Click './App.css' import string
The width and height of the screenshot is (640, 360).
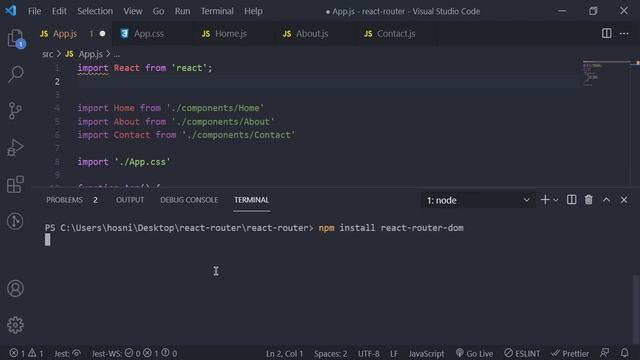142,162
